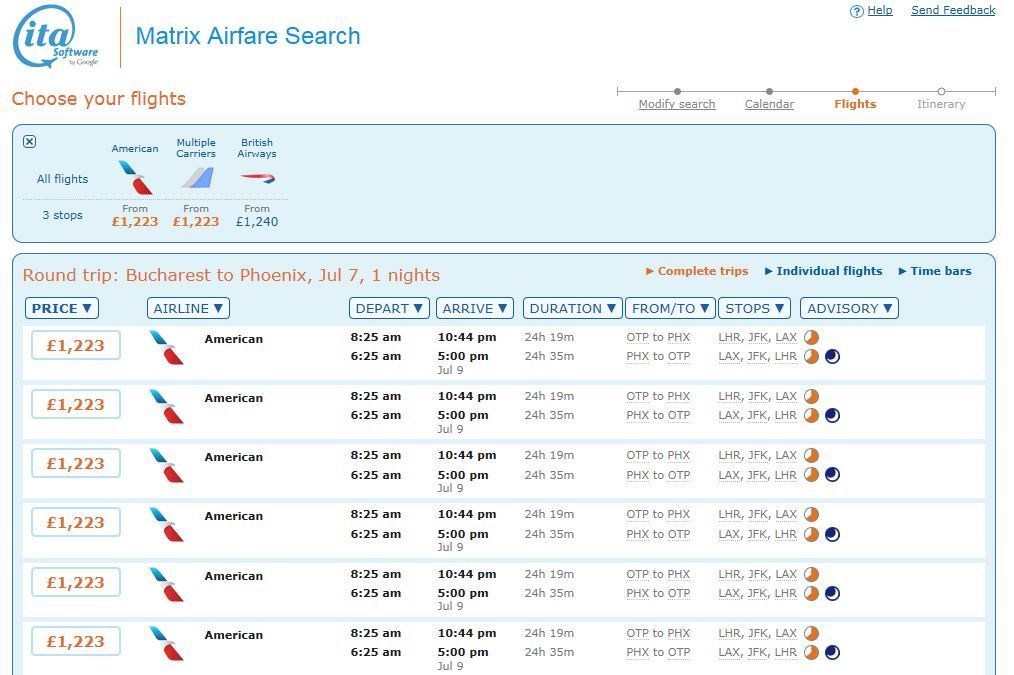The image size is (1014, 675).
Task: Click the orange advisory icon on first outbound flight
Action: click(811, 337)
